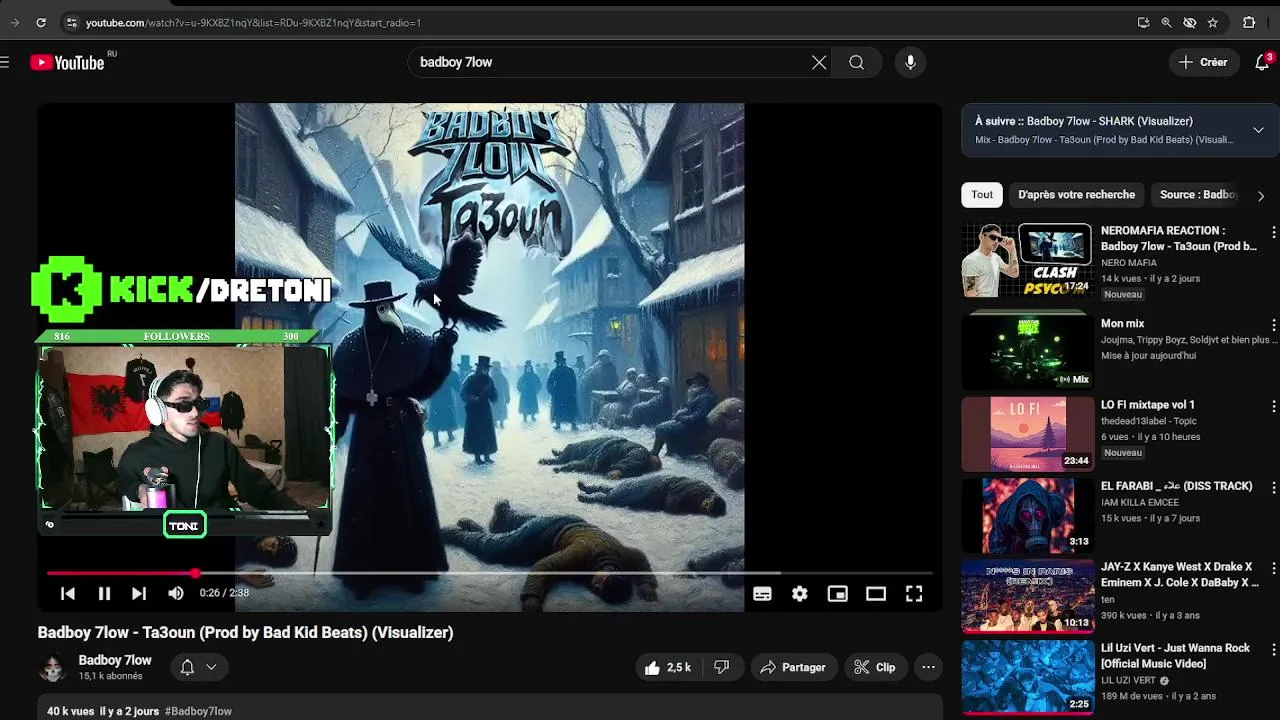Open options for Lil Uzi Vert video
1280x720 pixels.
pos(1273,649)
